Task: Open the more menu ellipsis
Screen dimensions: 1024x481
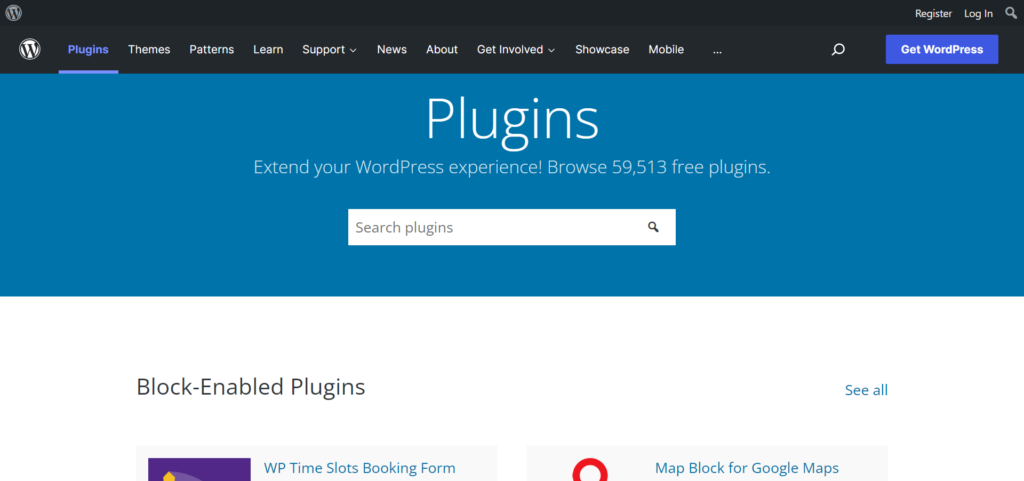Action: tap(717, 50)
